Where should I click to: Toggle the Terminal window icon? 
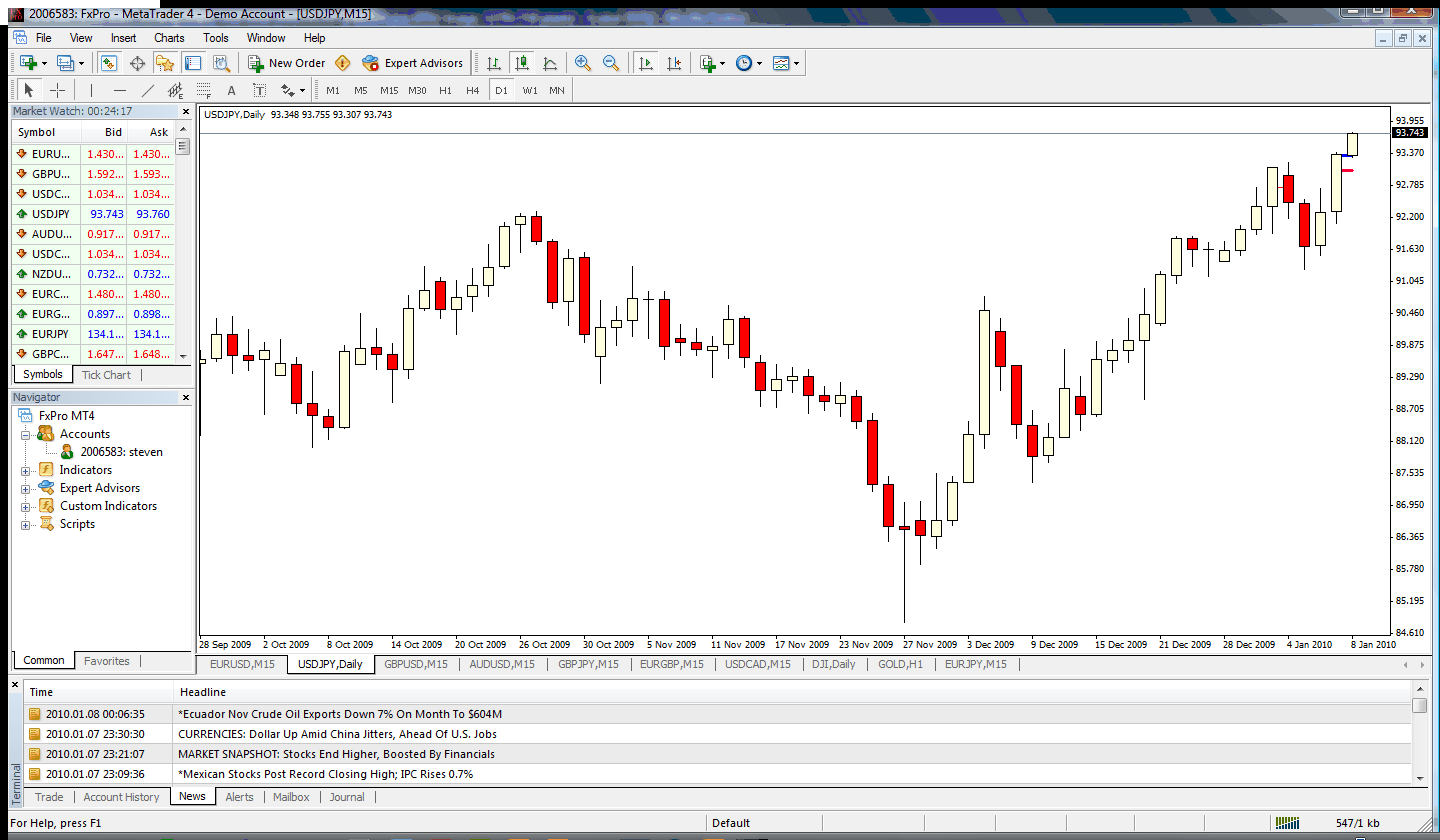pos(193,63)
